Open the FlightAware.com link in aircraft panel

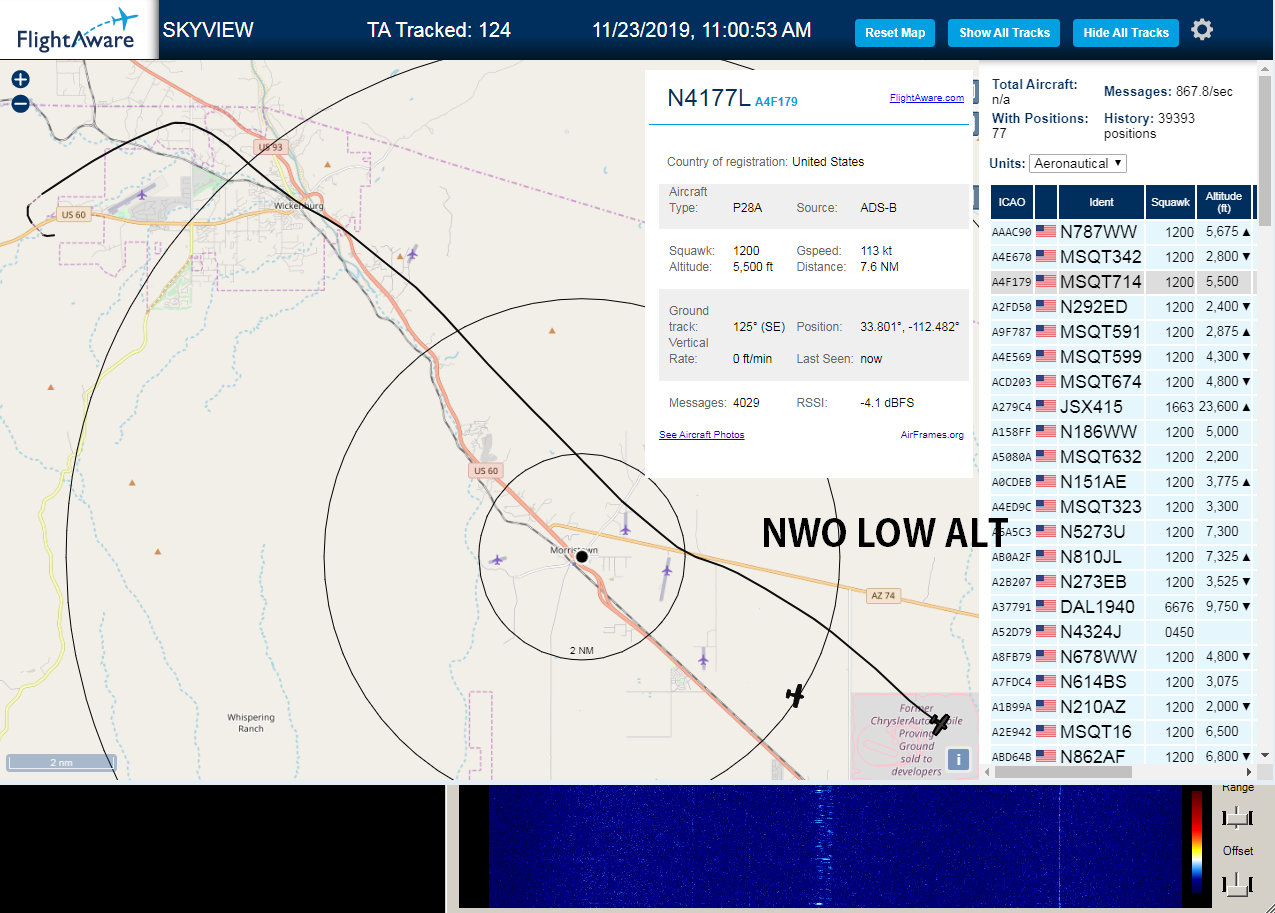tap(926, 98)
